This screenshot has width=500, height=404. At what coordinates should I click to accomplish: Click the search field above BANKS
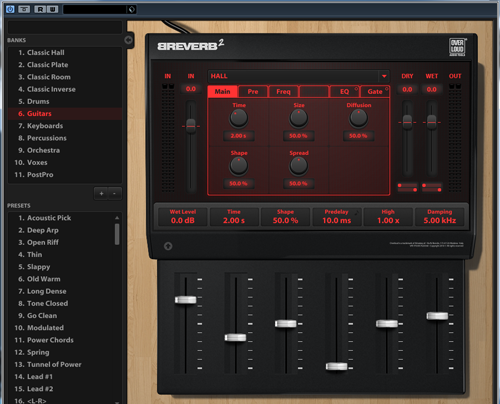(65, 27)
